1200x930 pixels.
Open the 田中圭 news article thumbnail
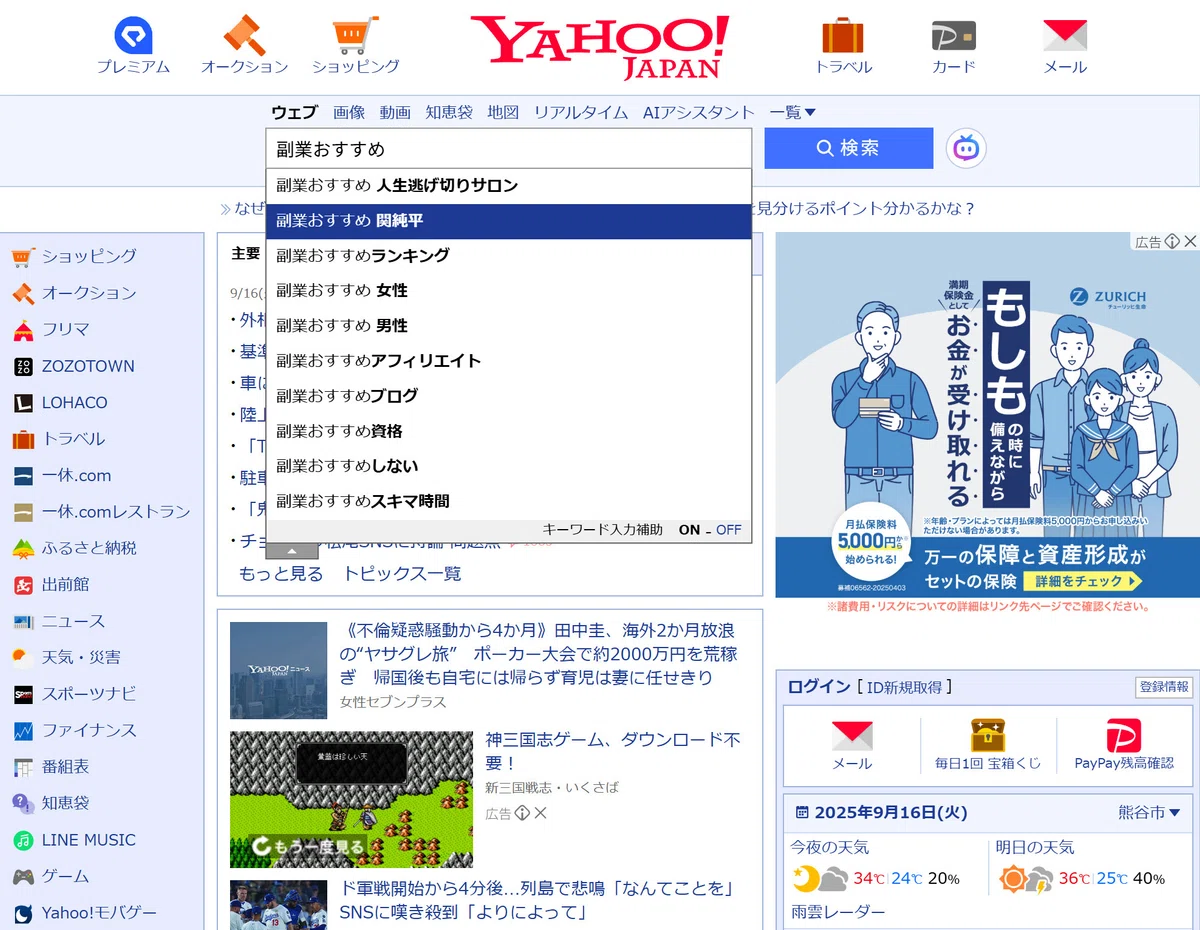click(x=278, y=670)
